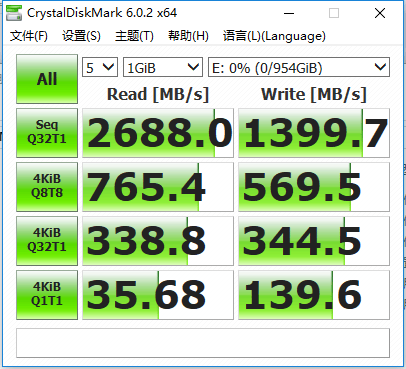The height and width of the screenshot is (369, 406).
Task: Open the 语言(L)(Language) menu
Action: click(274, 36)
